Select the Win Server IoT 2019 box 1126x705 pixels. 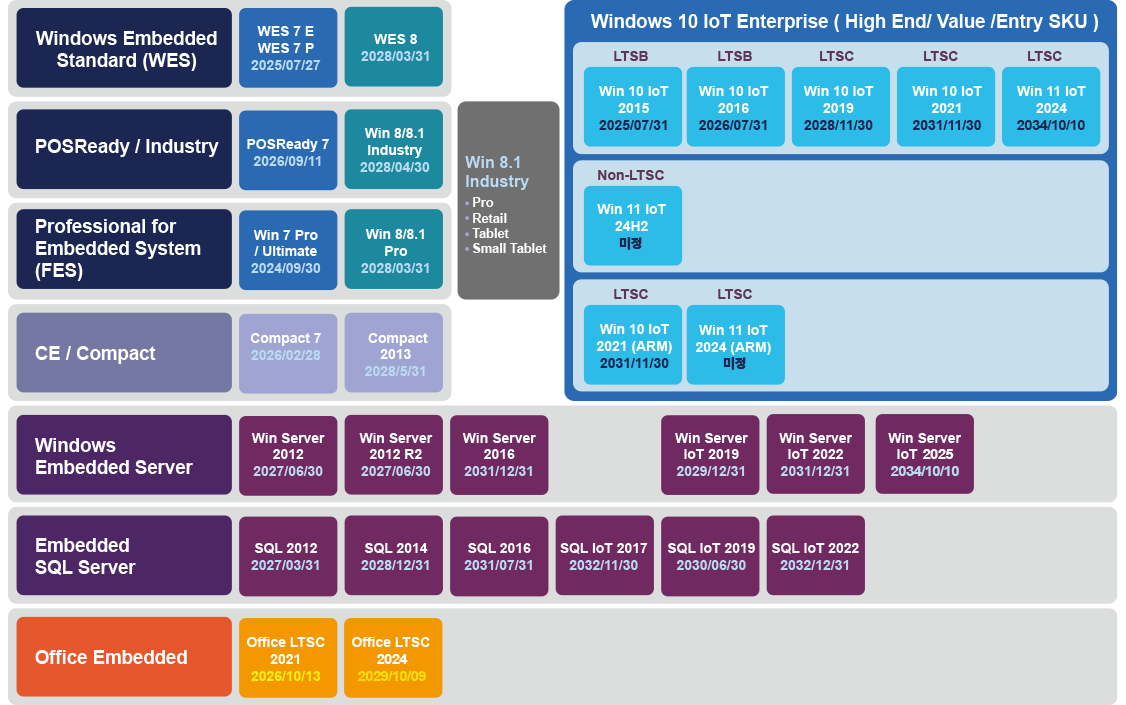710,455
